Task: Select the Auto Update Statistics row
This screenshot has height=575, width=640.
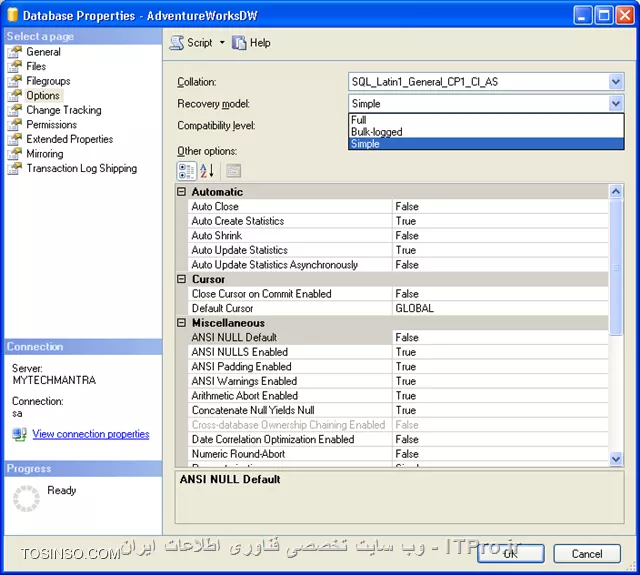Action: coord(398,250)
